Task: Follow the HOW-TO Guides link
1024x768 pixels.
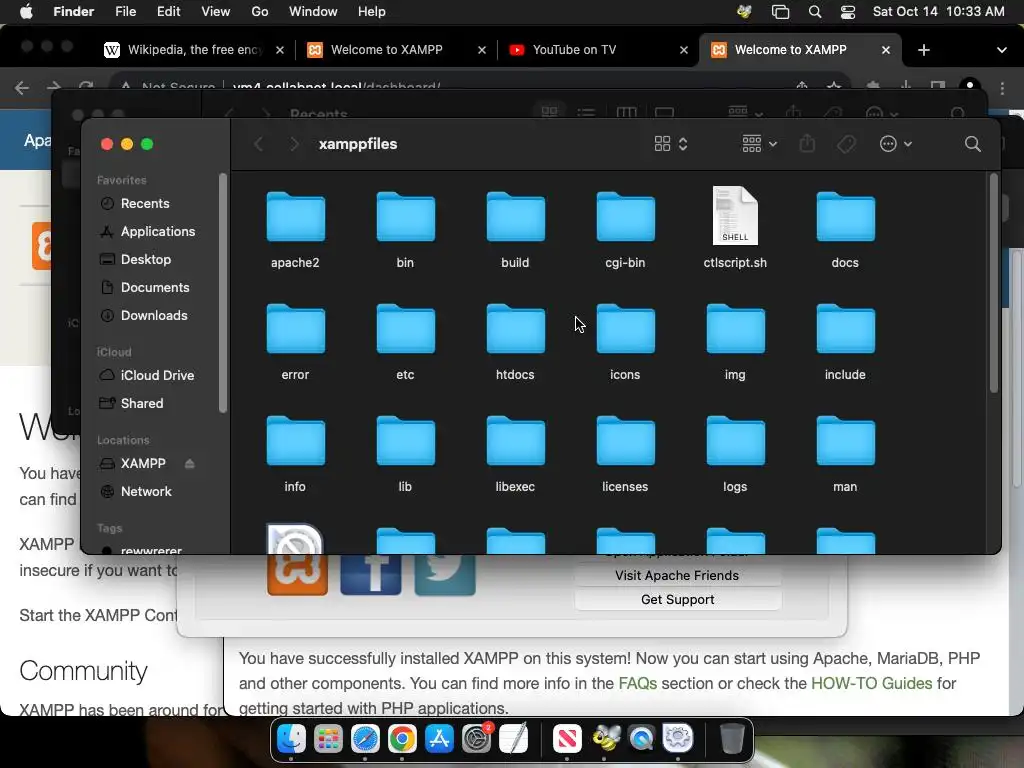Action: [871, 684]
